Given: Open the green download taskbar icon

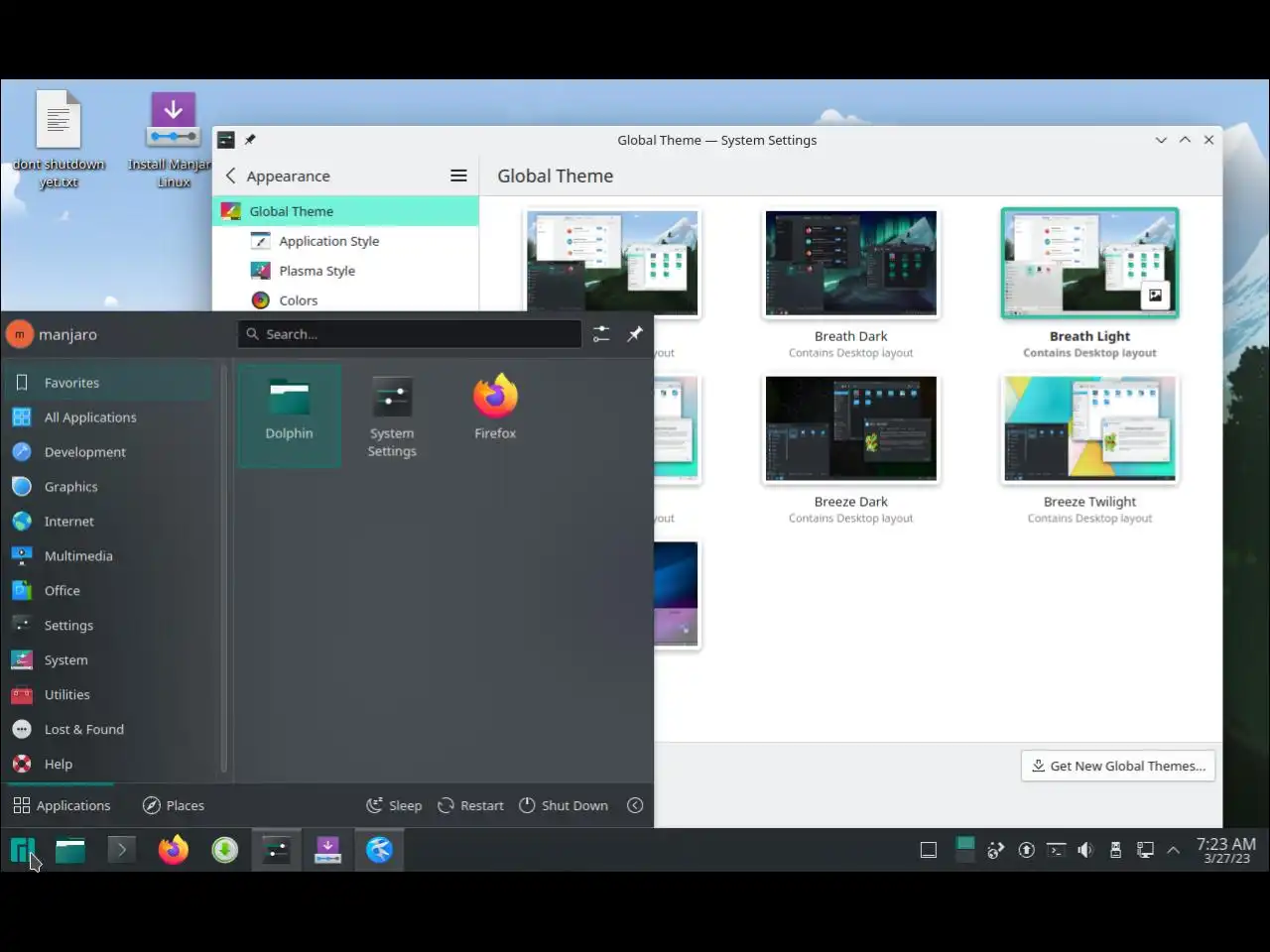Looking at the screenshot, I should click(225, 850).
